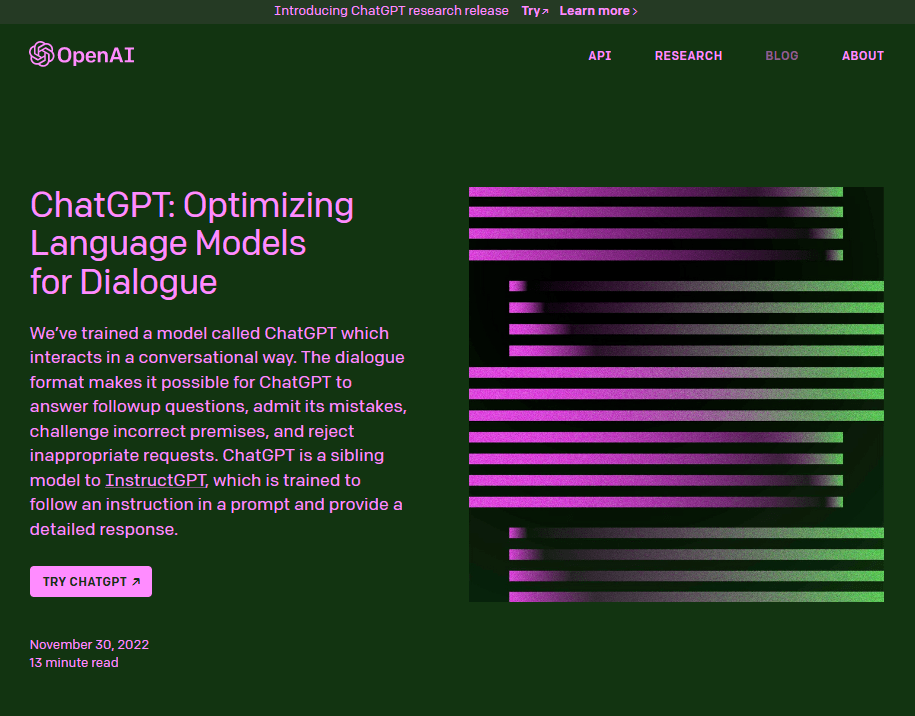915x716 pixels.
Task: Follow the Learn more link in the banner
Action: pyautogui.click(x=598, y=11)
